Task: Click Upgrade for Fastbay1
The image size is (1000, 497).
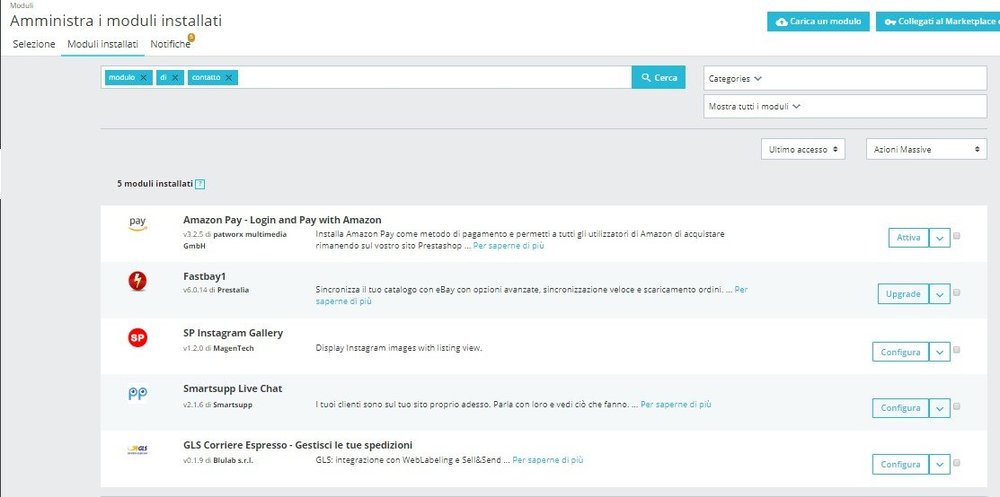Action: [x=903, y=294]
